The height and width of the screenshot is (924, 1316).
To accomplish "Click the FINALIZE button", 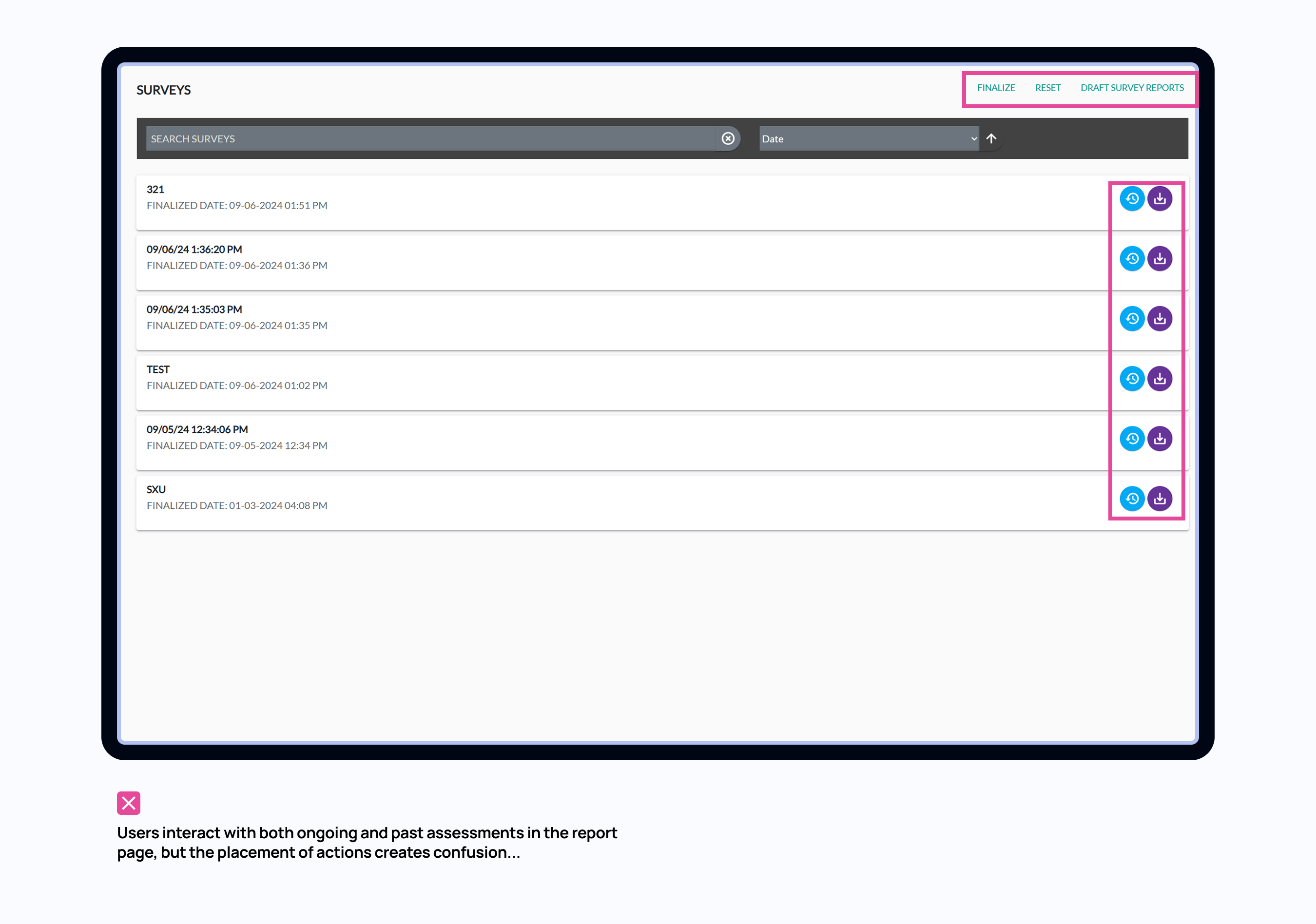I will [x=996, y=88].
